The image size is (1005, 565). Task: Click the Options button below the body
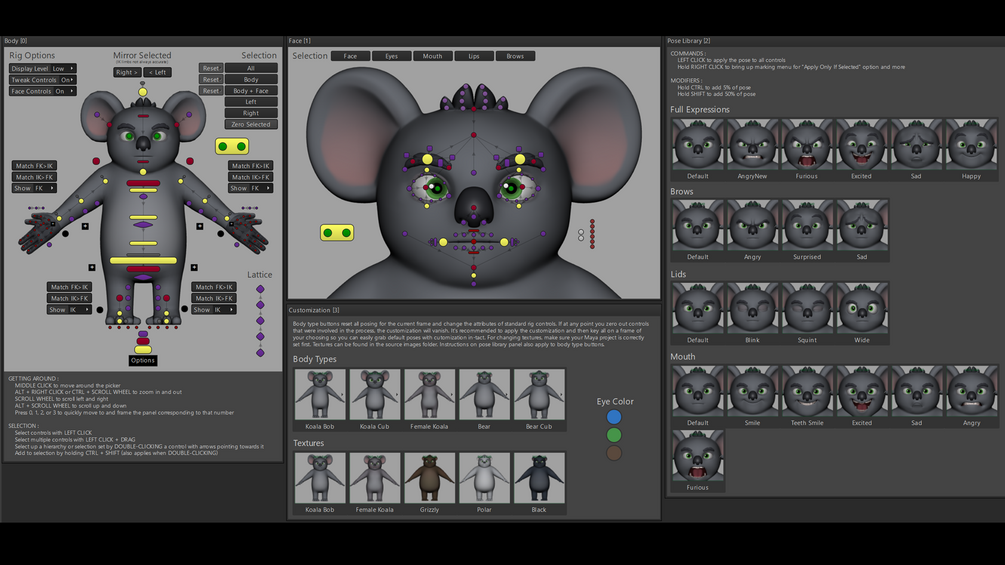[x=143, y=361]
